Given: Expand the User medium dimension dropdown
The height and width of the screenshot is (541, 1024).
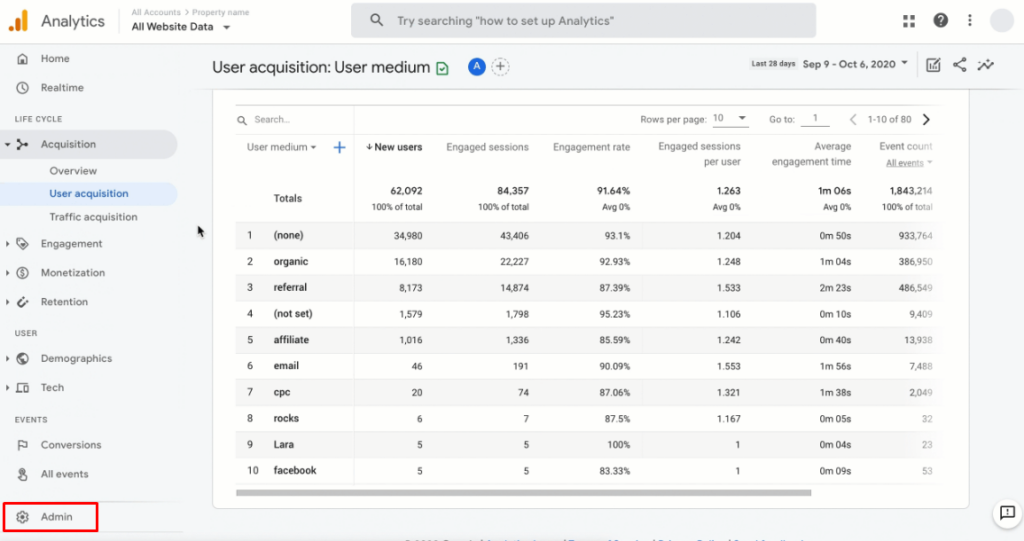Looking at the screenshot, I should [x=282, y=147].
